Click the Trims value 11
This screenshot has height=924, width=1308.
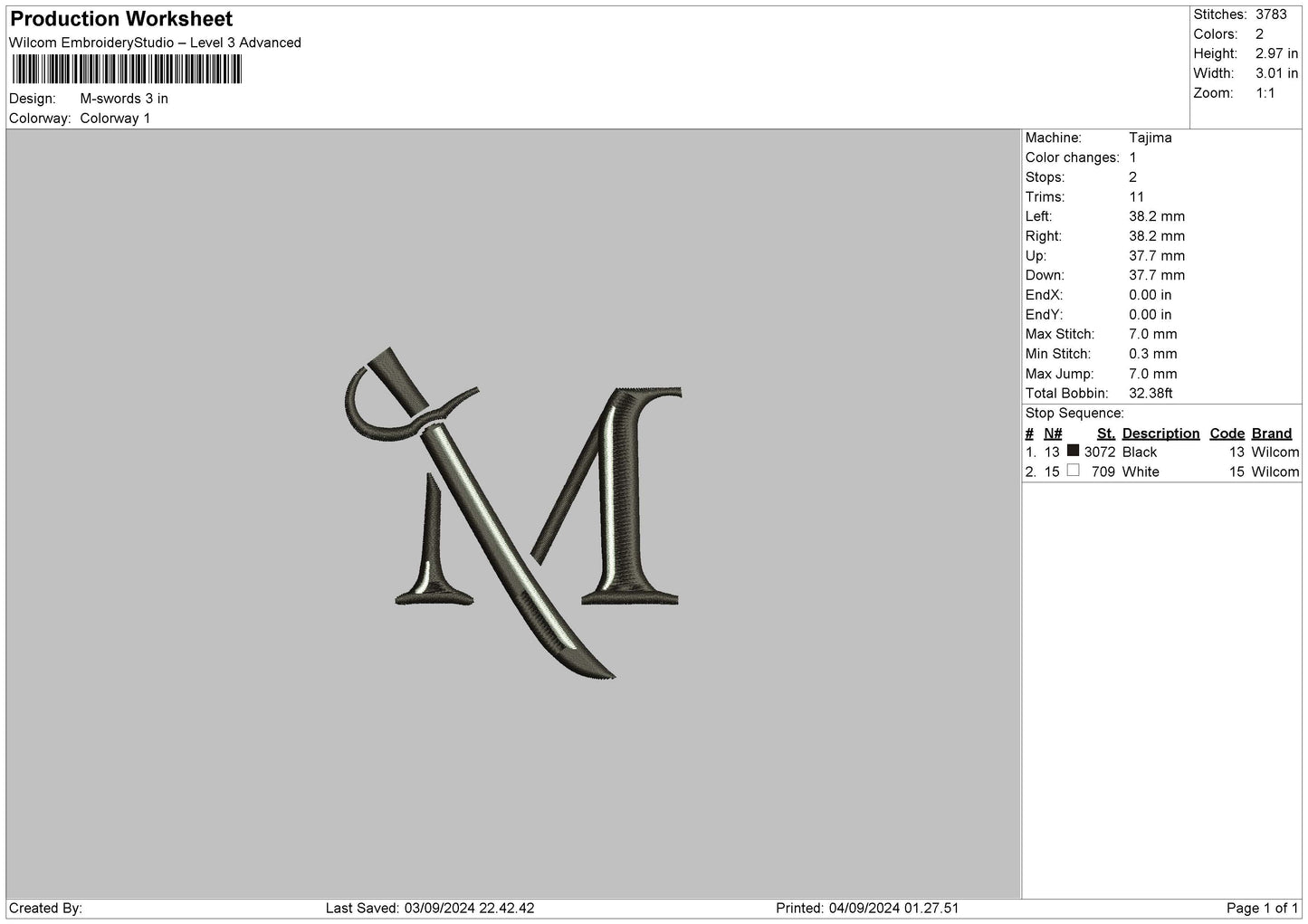pos(1137,197)
